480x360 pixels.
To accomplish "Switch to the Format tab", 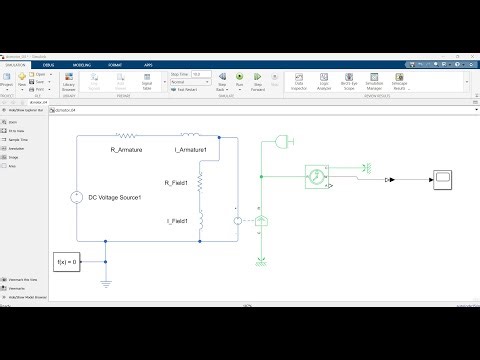I will 115,65.
